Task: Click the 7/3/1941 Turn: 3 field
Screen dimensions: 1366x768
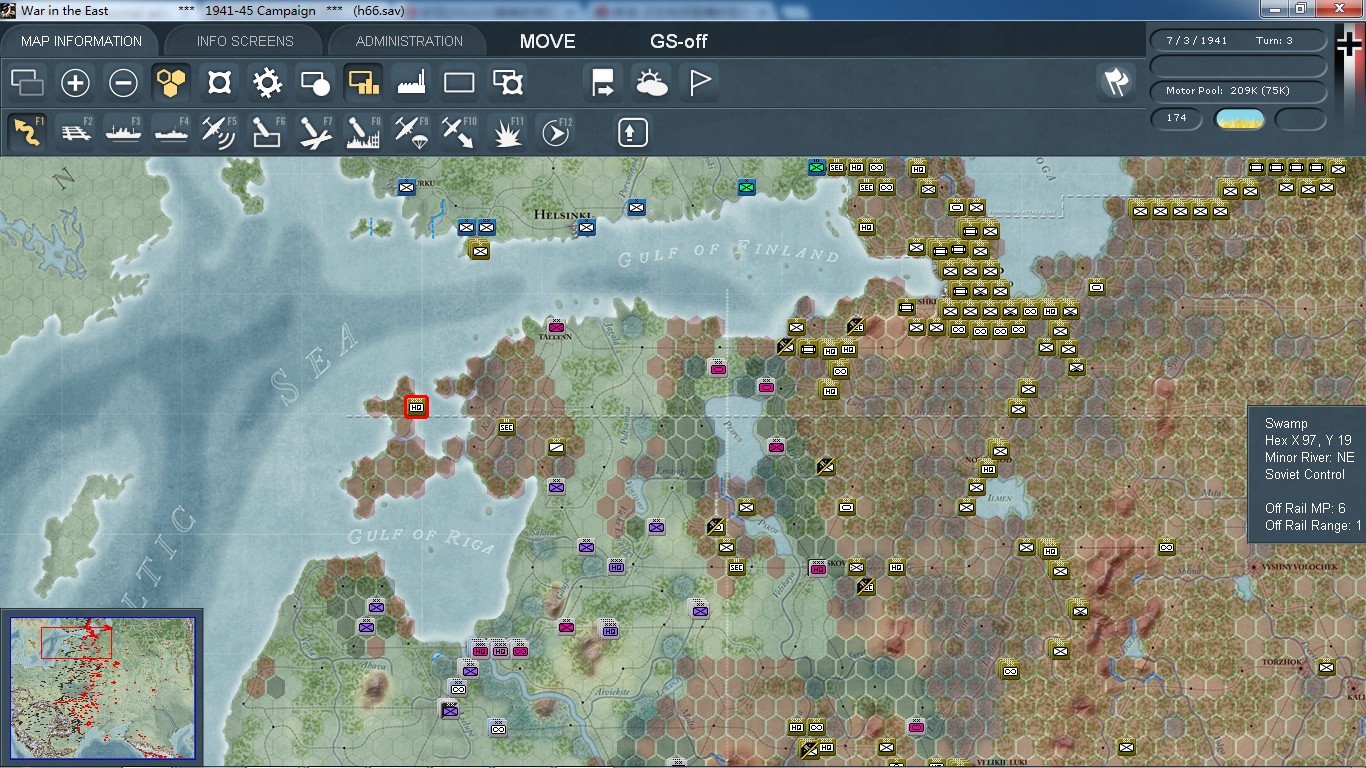Action: click(x=1239, y=41)
